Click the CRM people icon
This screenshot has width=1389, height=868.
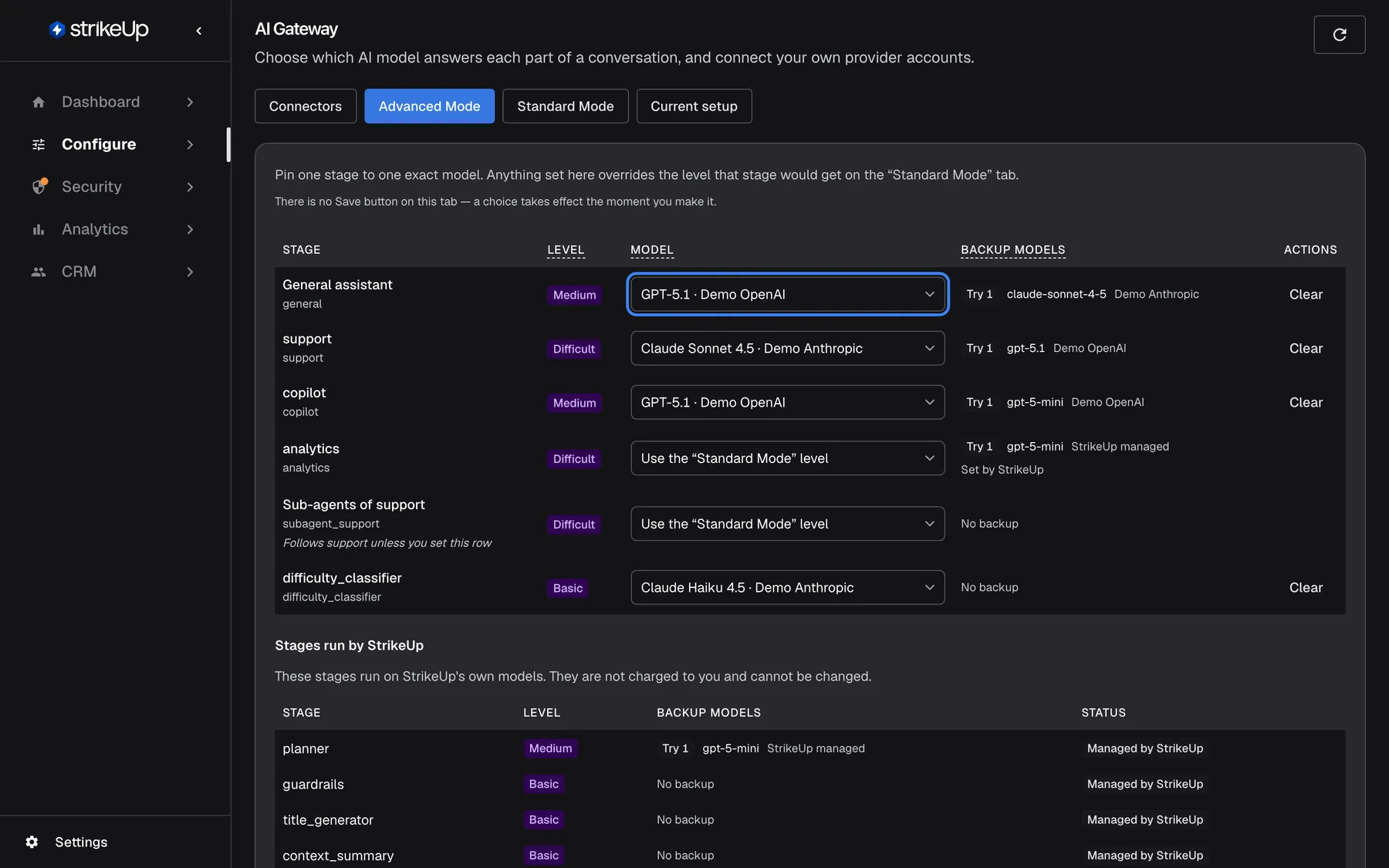pos(39,272)
